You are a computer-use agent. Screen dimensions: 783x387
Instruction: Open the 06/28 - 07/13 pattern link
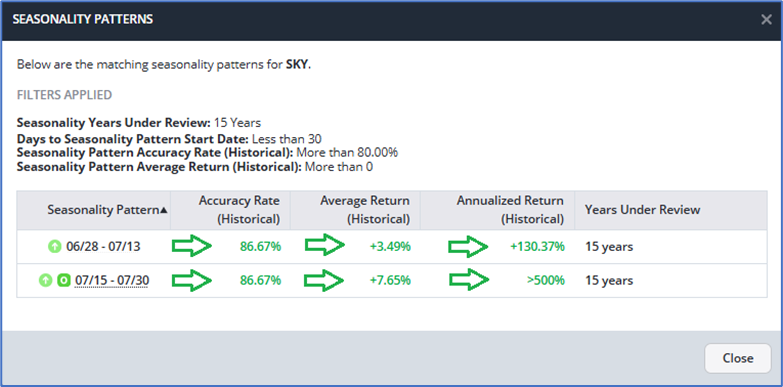103,246
